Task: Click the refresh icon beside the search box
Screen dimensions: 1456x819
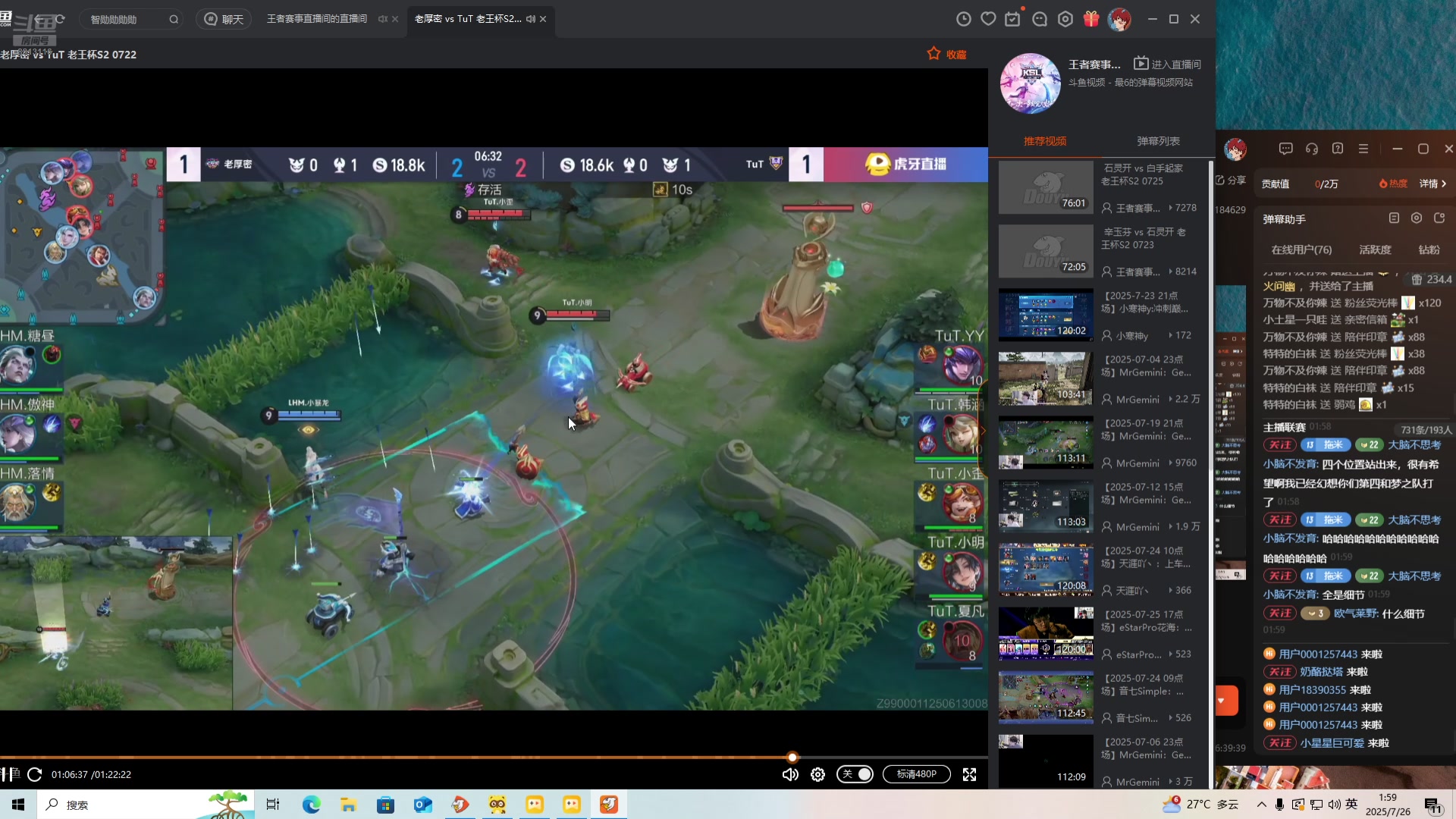Action: point(60,19)
